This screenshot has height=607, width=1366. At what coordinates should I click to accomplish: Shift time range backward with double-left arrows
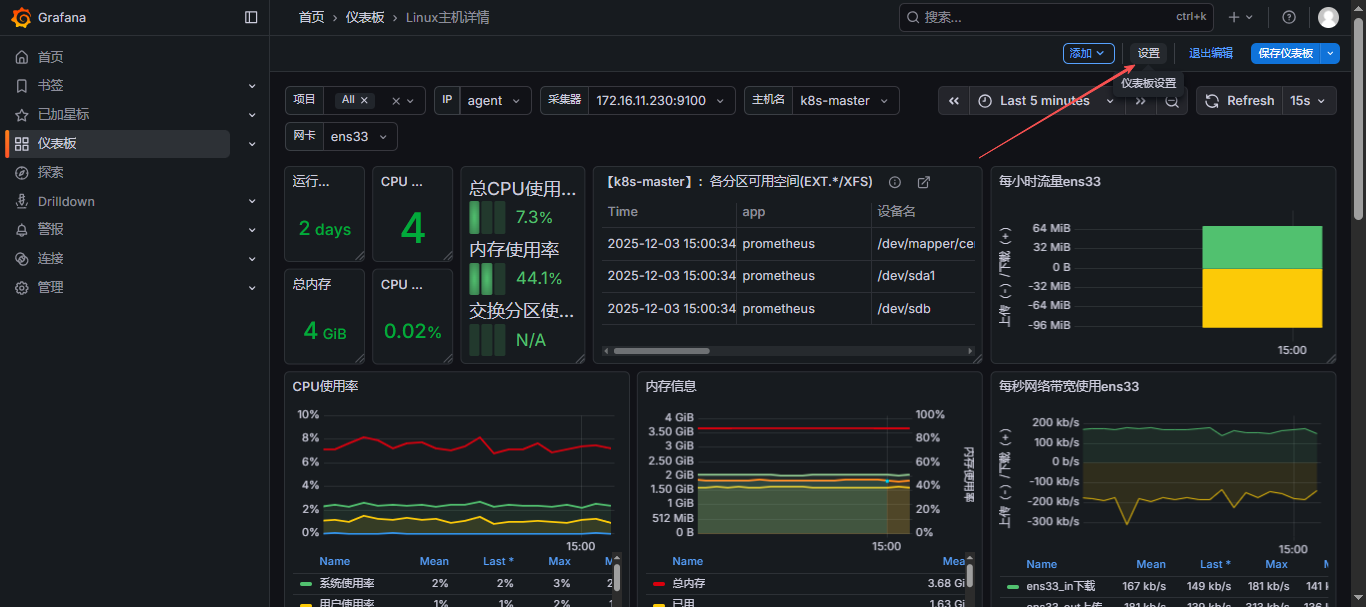point(954,101)
